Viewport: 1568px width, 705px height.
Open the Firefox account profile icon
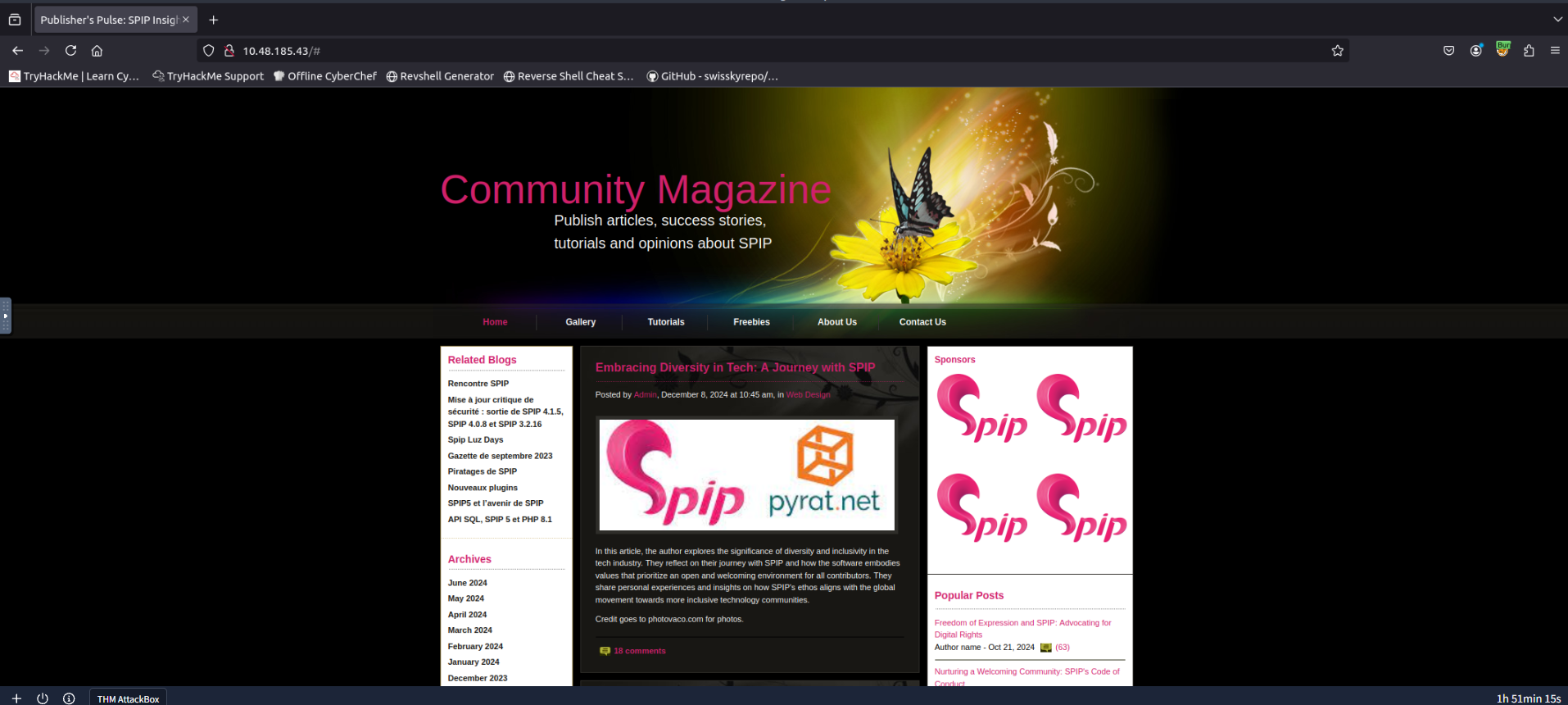pos(1475,51)
